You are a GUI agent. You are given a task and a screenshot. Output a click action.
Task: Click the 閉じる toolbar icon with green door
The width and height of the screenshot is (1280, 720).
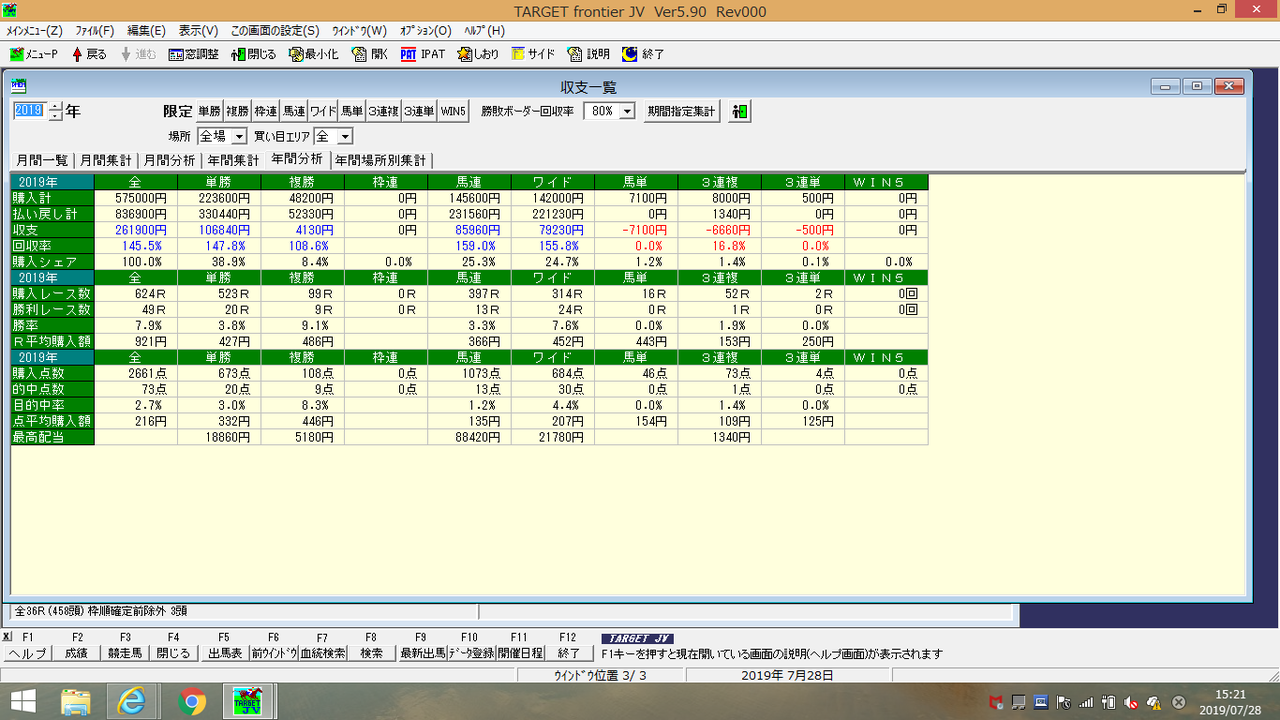click(253, 54)
